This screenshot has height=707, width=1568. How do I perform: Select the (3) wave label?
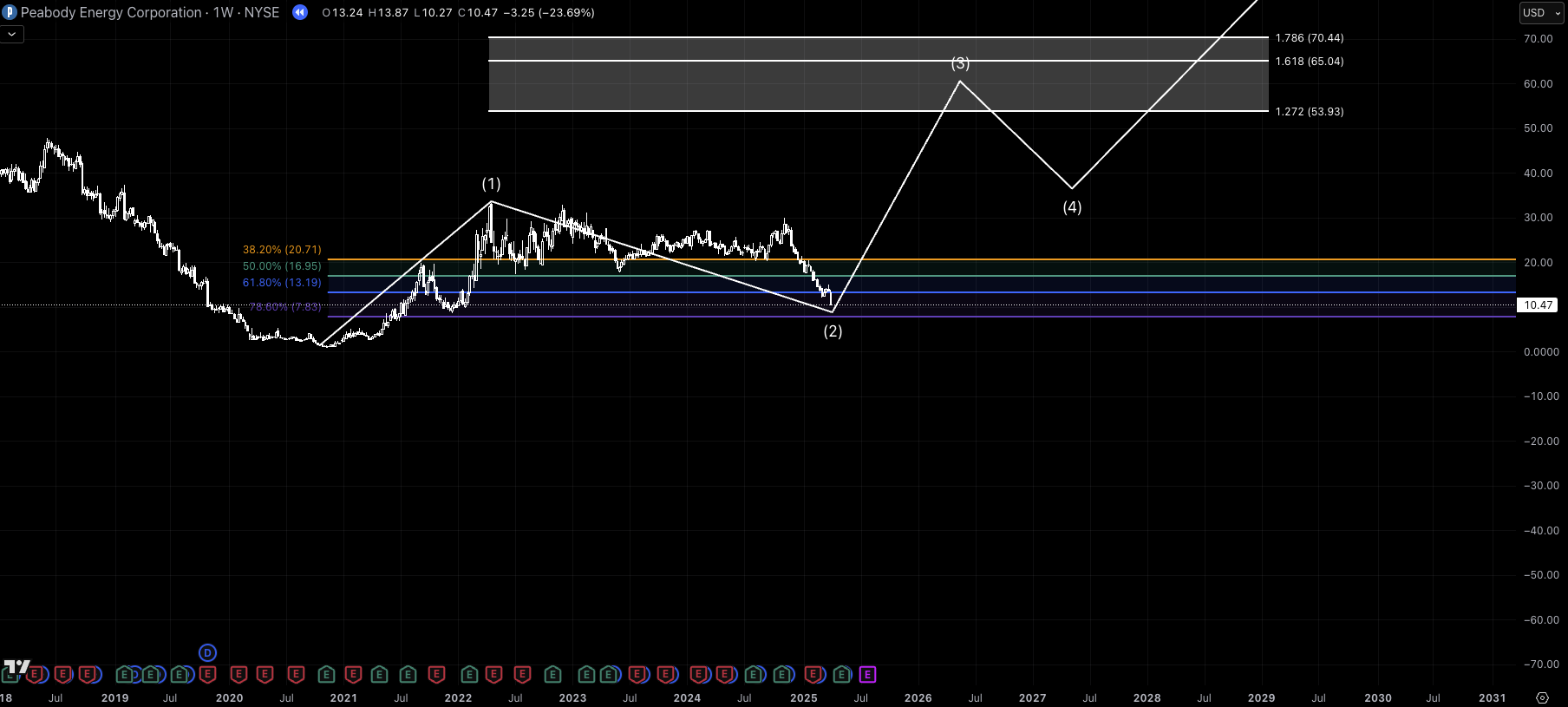960,63
